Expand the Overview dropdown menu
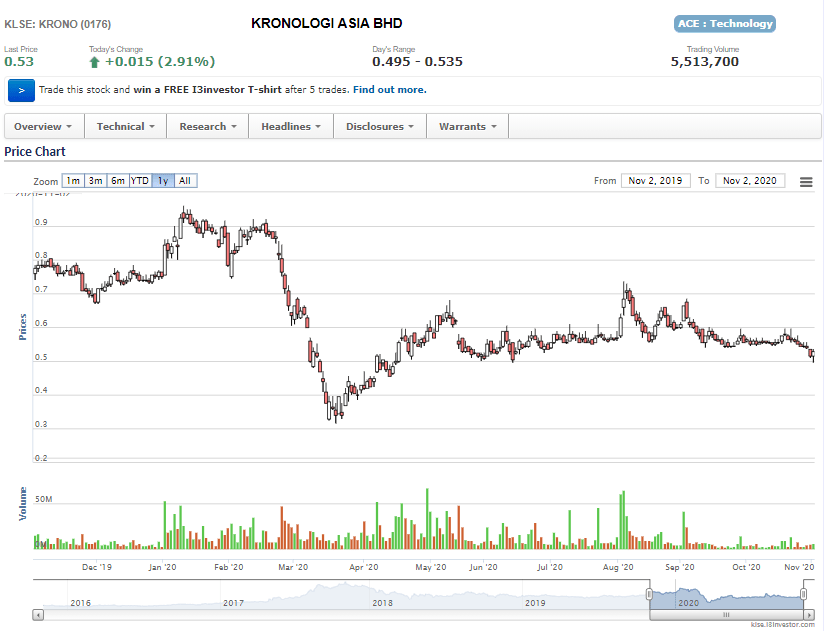The image size is (824, 631). (x=44, y=127)
